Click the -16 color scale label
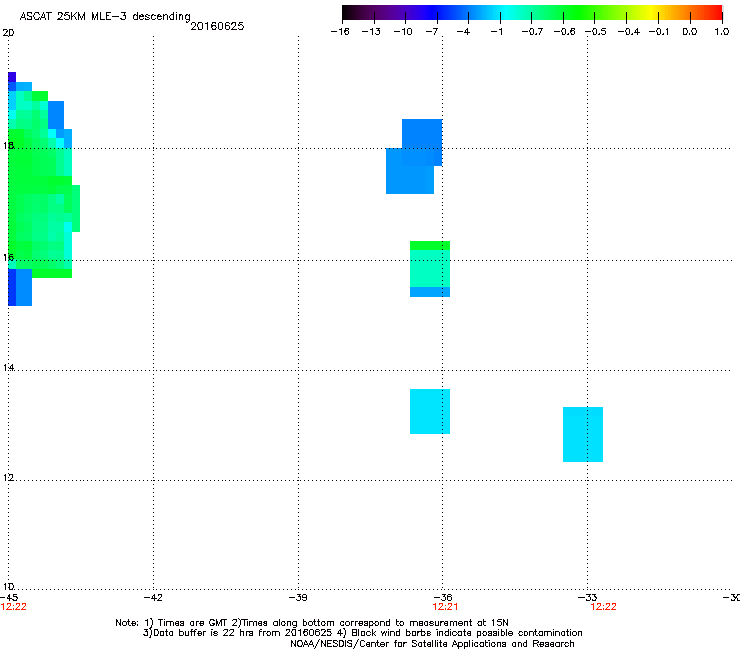This screenshot has width=740, height=650. pyautogui.click(x=340, y=32)
